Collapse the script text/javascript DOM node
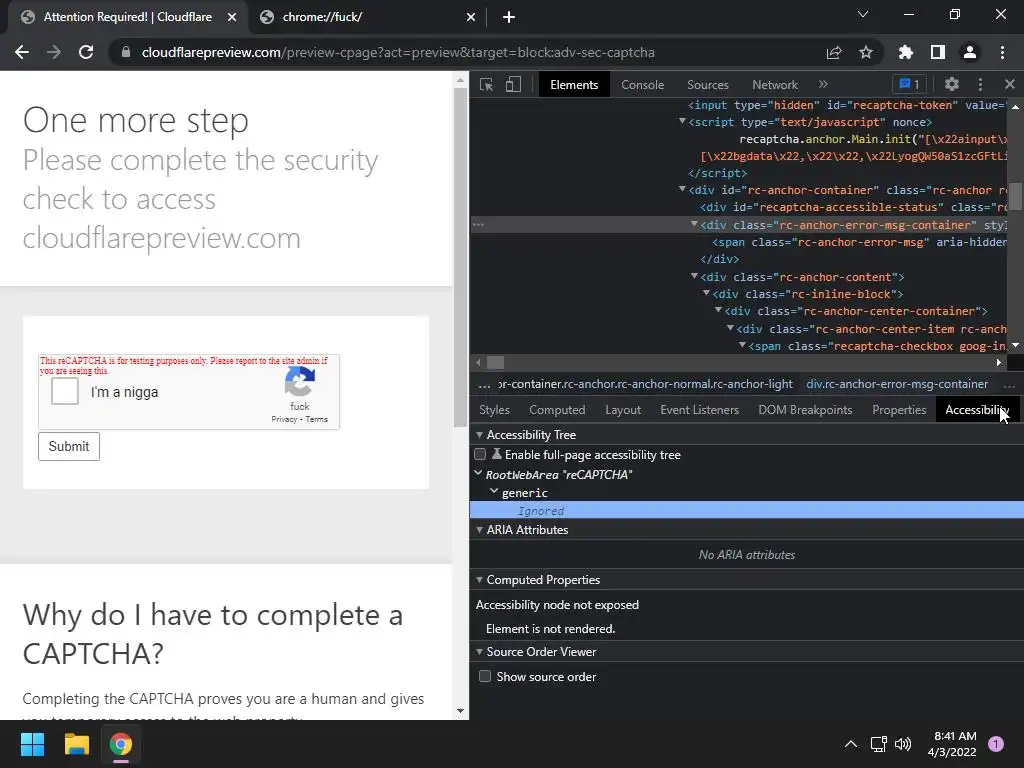The height and width of the screenshot is (768, 1024). pos(682,121)
